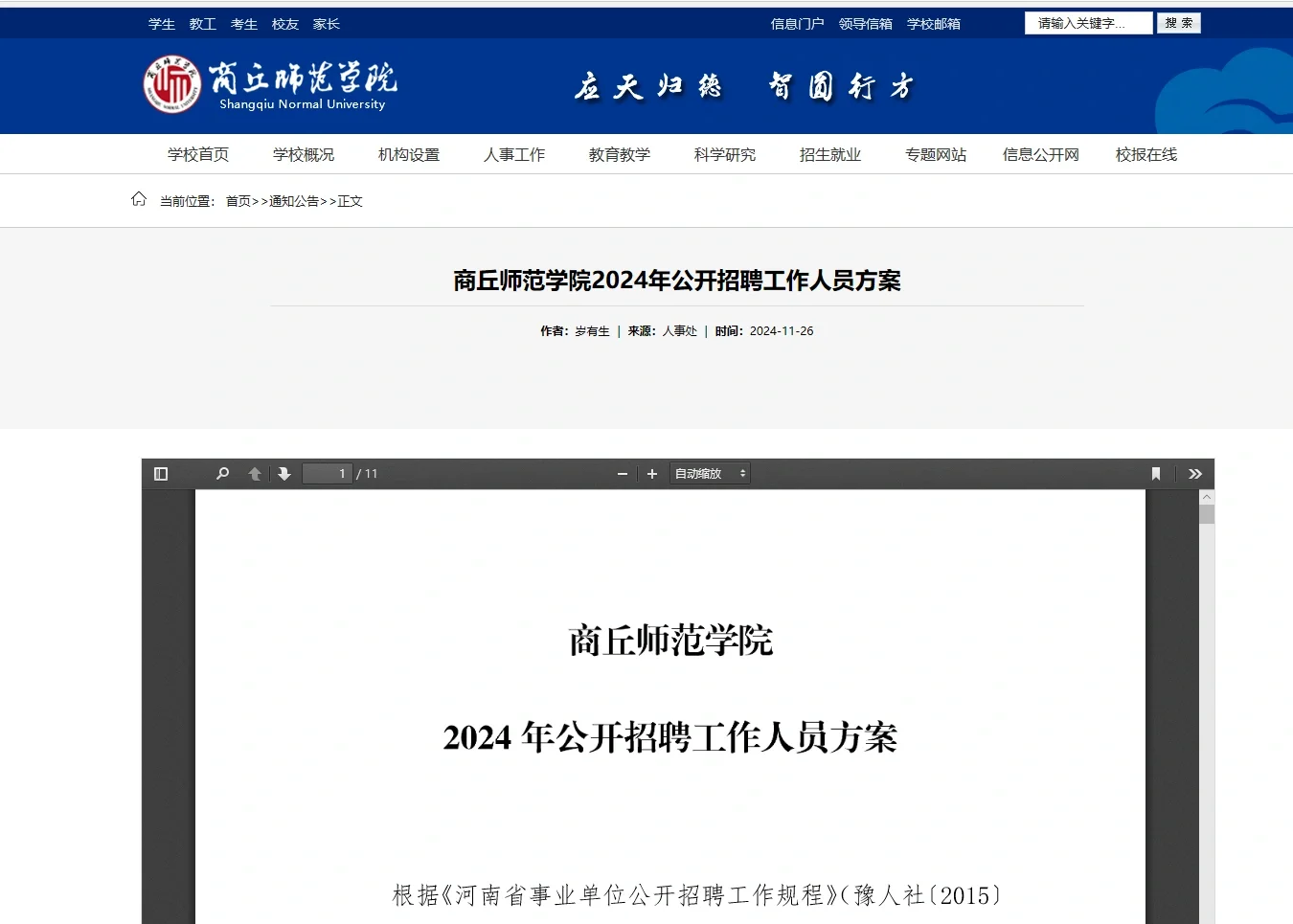Viewport: 1293px width, 924px height.
Task: Click the breadcrumb home icon
Action: pyautogui.click(x=139, y=199)
